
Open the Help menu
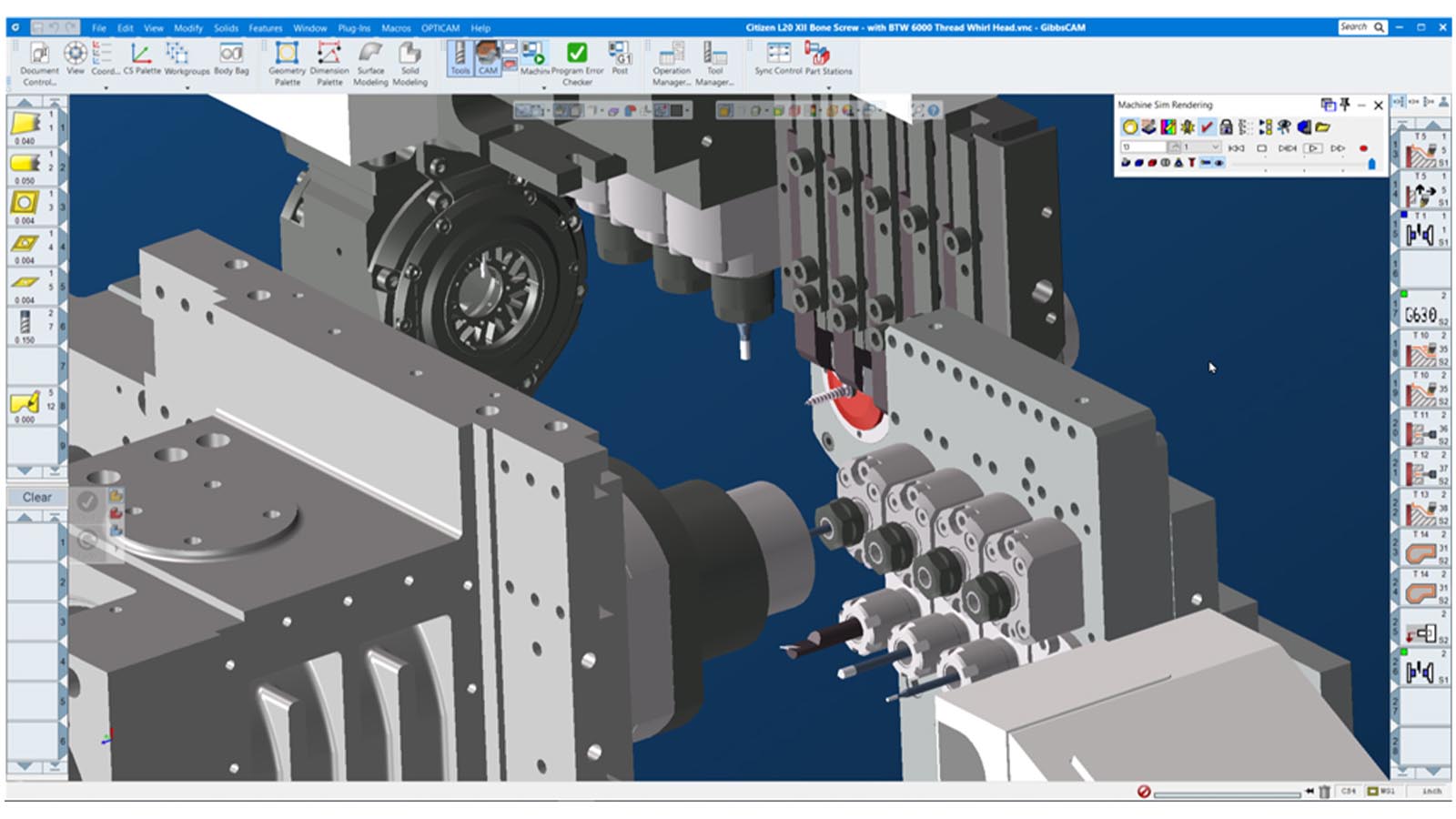pyautogui.click(x=480, y=28)
